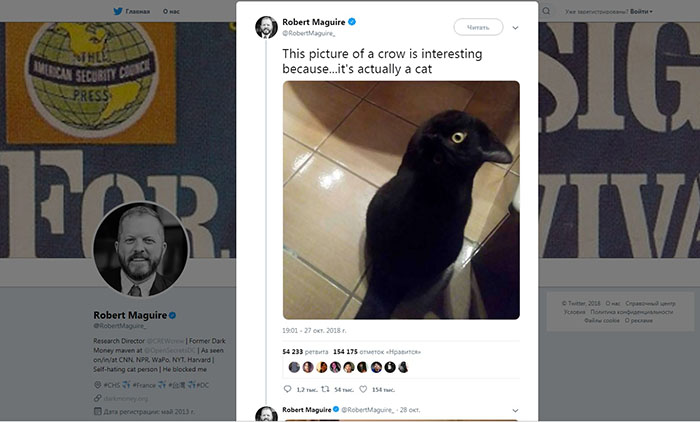Like the tweet with heart icon
The height and width of the screenshot is (422, 700).
point(362,389)
